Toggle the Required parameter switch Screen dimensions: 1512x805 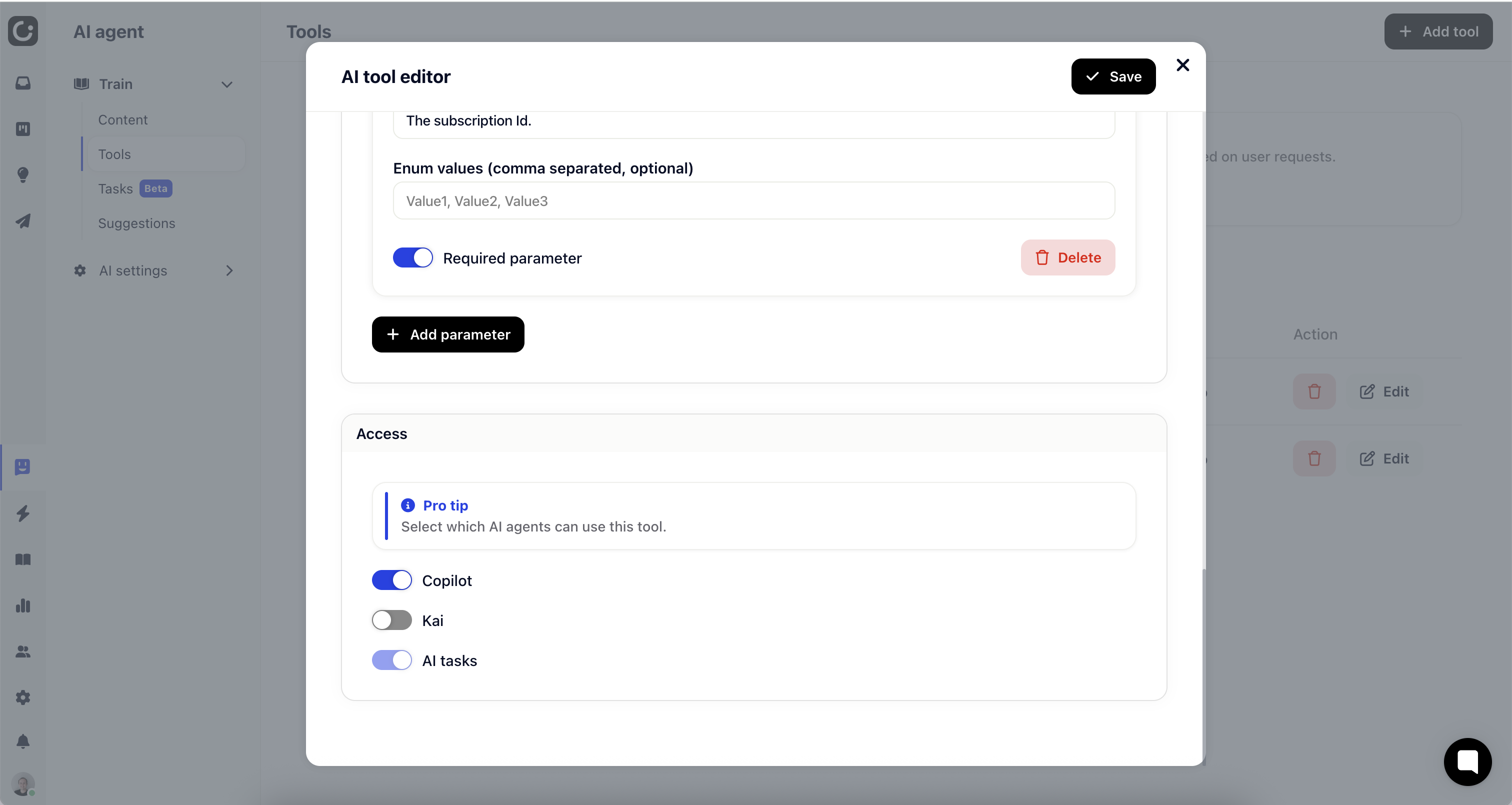(412, 257)
